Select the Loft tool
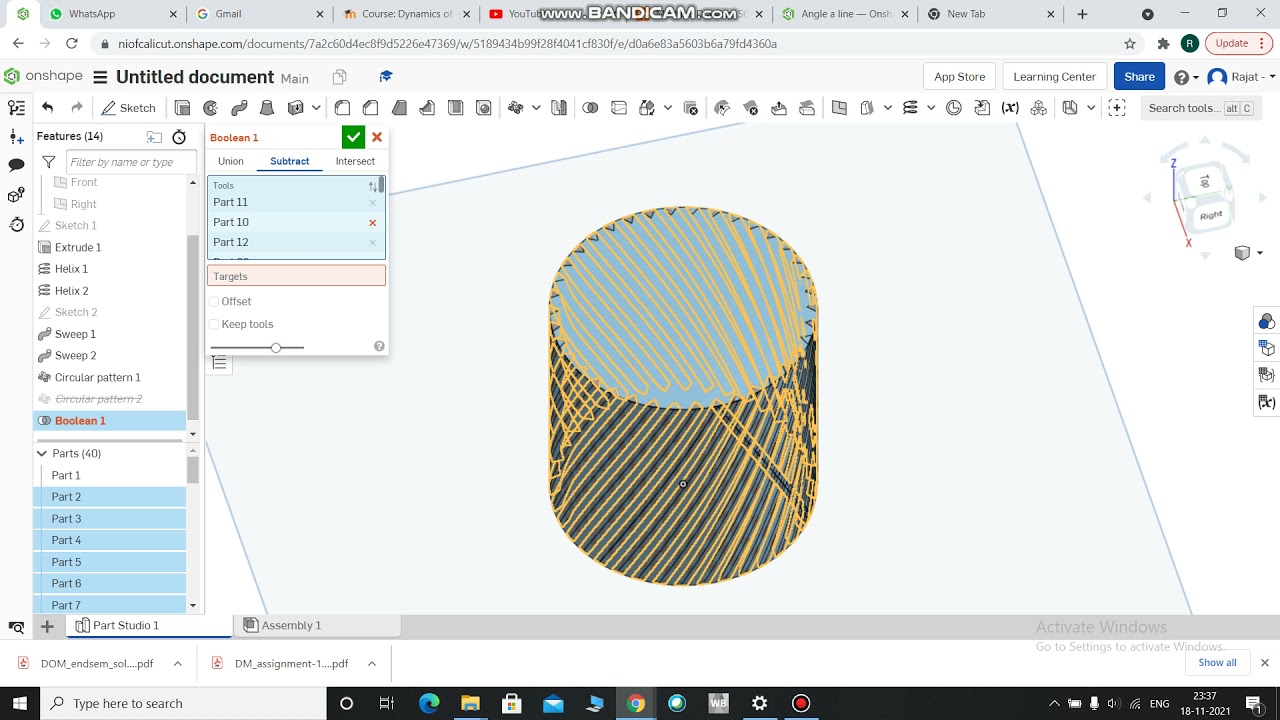This screenshot has width=1280, height=720. [x=267, y=108]
